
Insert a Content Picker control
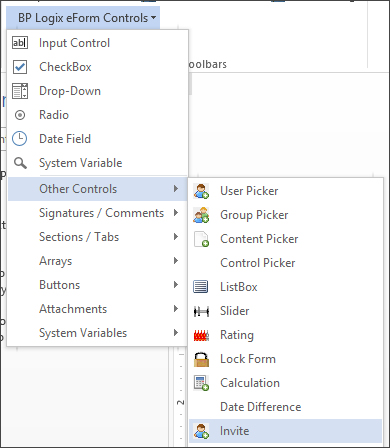coord(285,239)
